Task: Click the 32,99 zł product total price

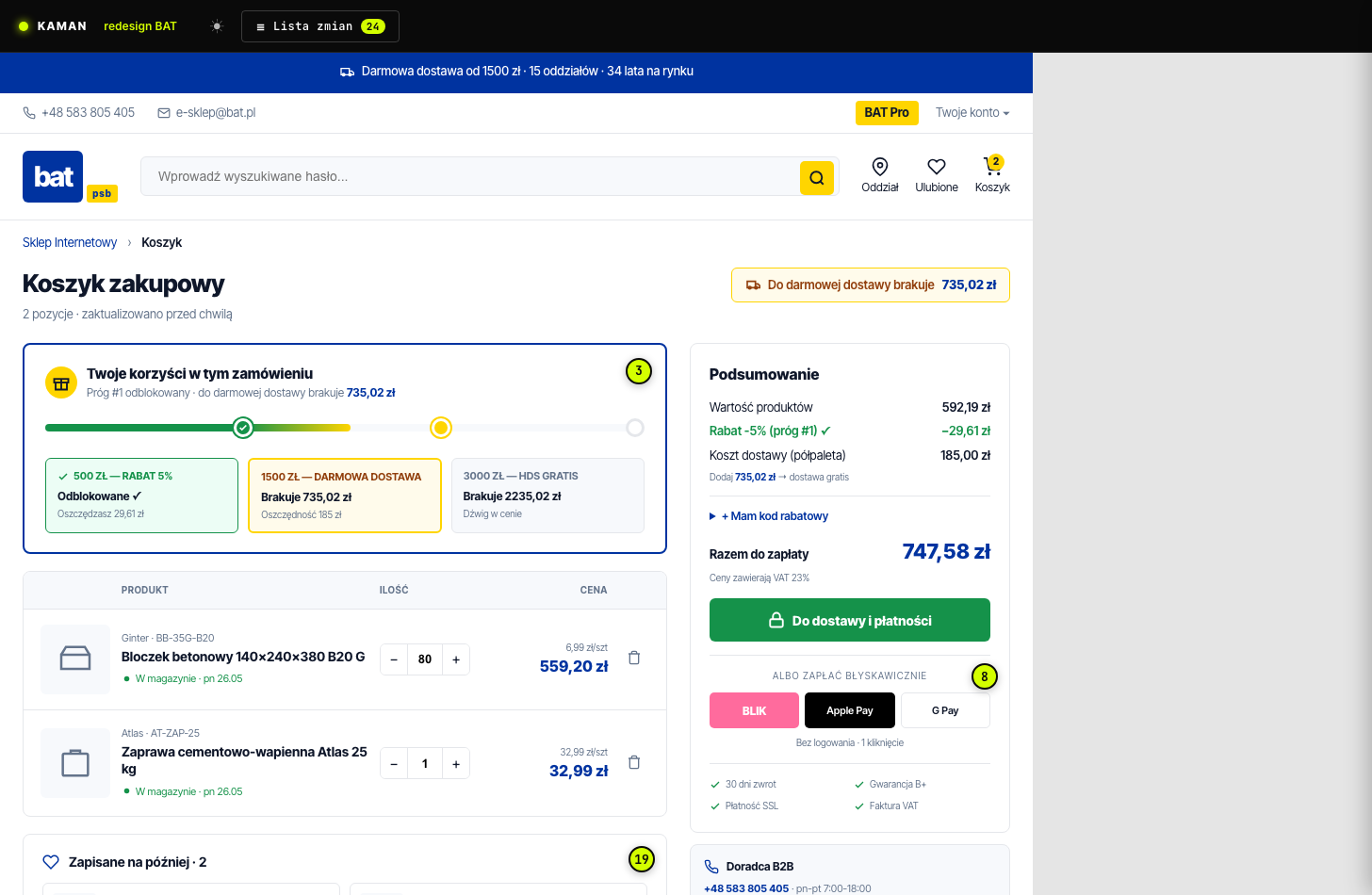Action: 579,771
